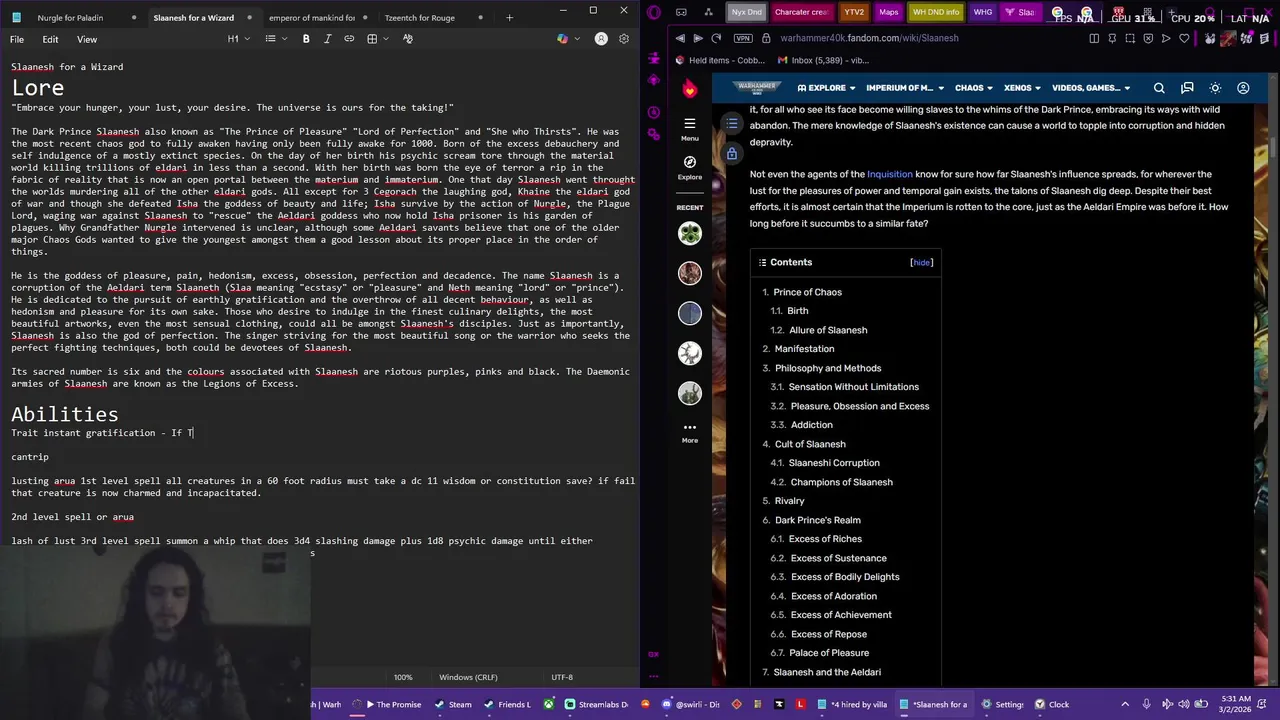Expand the XENOS navigation dropdown
Viewport: 1280px width, 720px height.
pos(1022,88)
